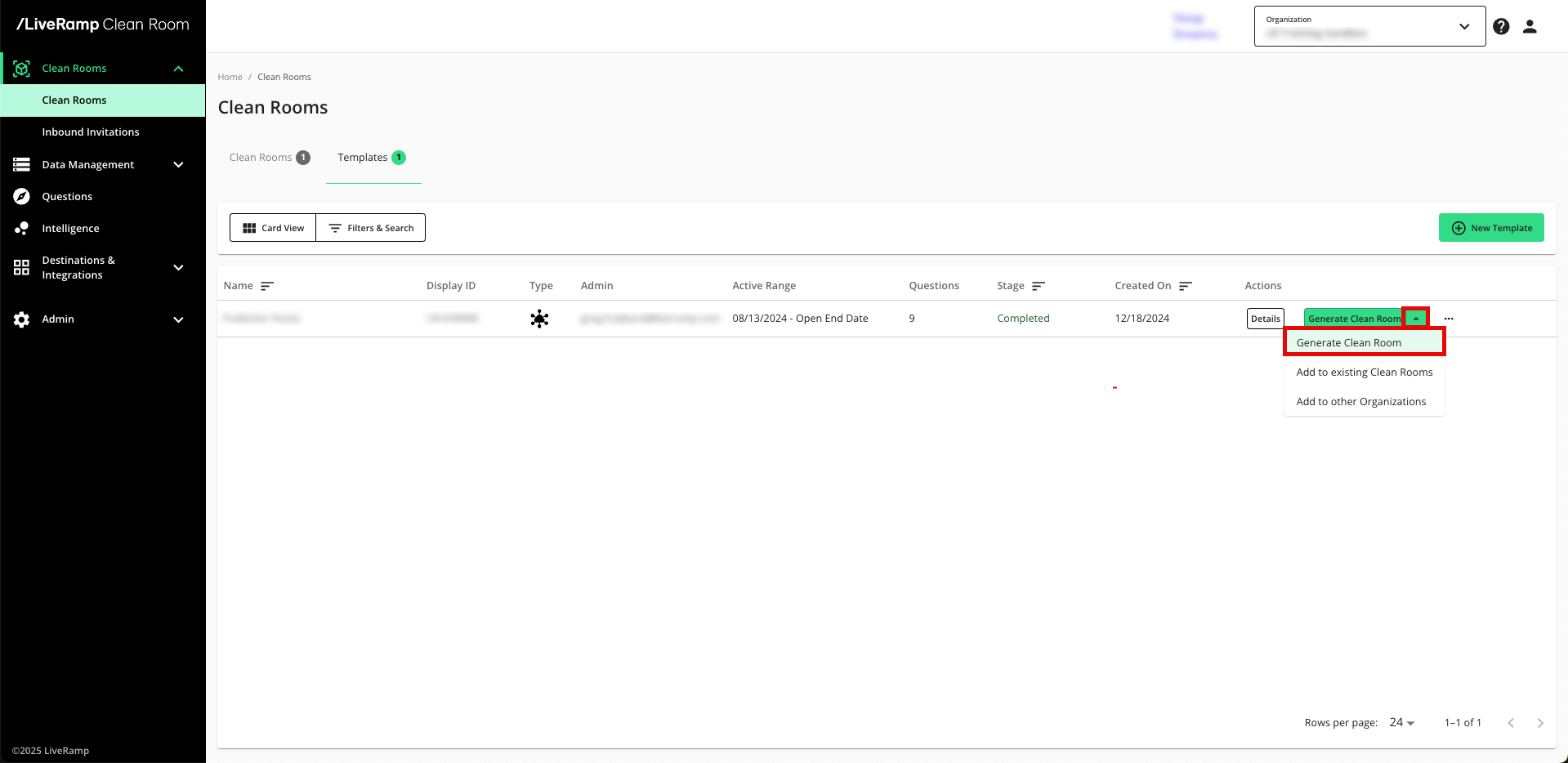Change rows per page dropdown
Image resolution: width=1568 pixels, height=763 pixels.
(1401, 723)
